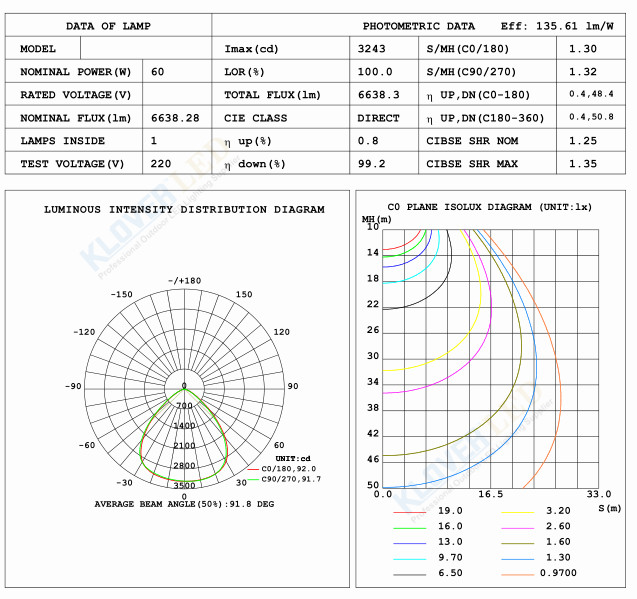
Task: Click the gray 6.50 legend line
Action: (x=410, y=575)
